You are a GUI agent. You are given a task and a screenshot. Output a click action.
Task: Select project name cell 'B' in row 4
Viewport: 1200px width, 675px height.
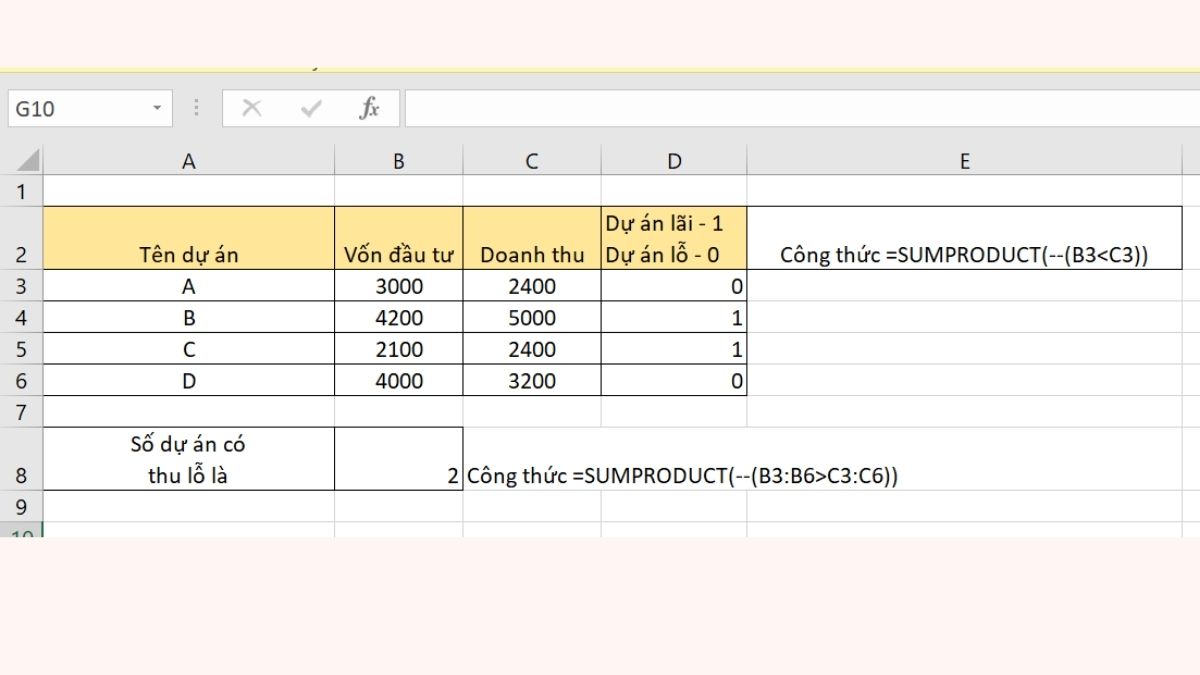pos(189,318)
